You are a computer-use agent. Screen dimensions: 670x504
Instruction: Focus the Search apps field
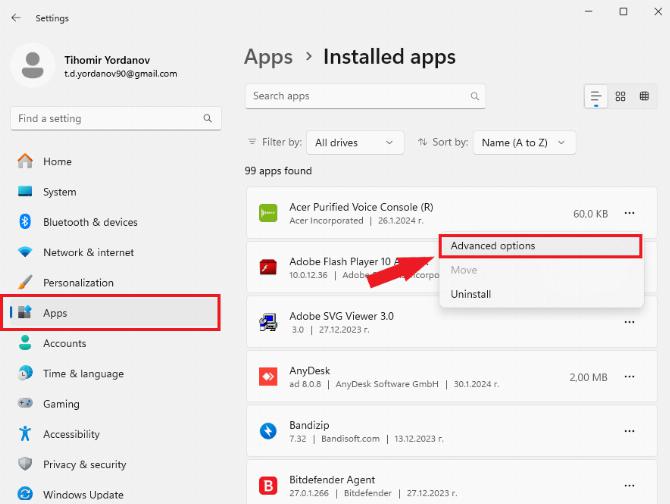click(x=365, y=96)
